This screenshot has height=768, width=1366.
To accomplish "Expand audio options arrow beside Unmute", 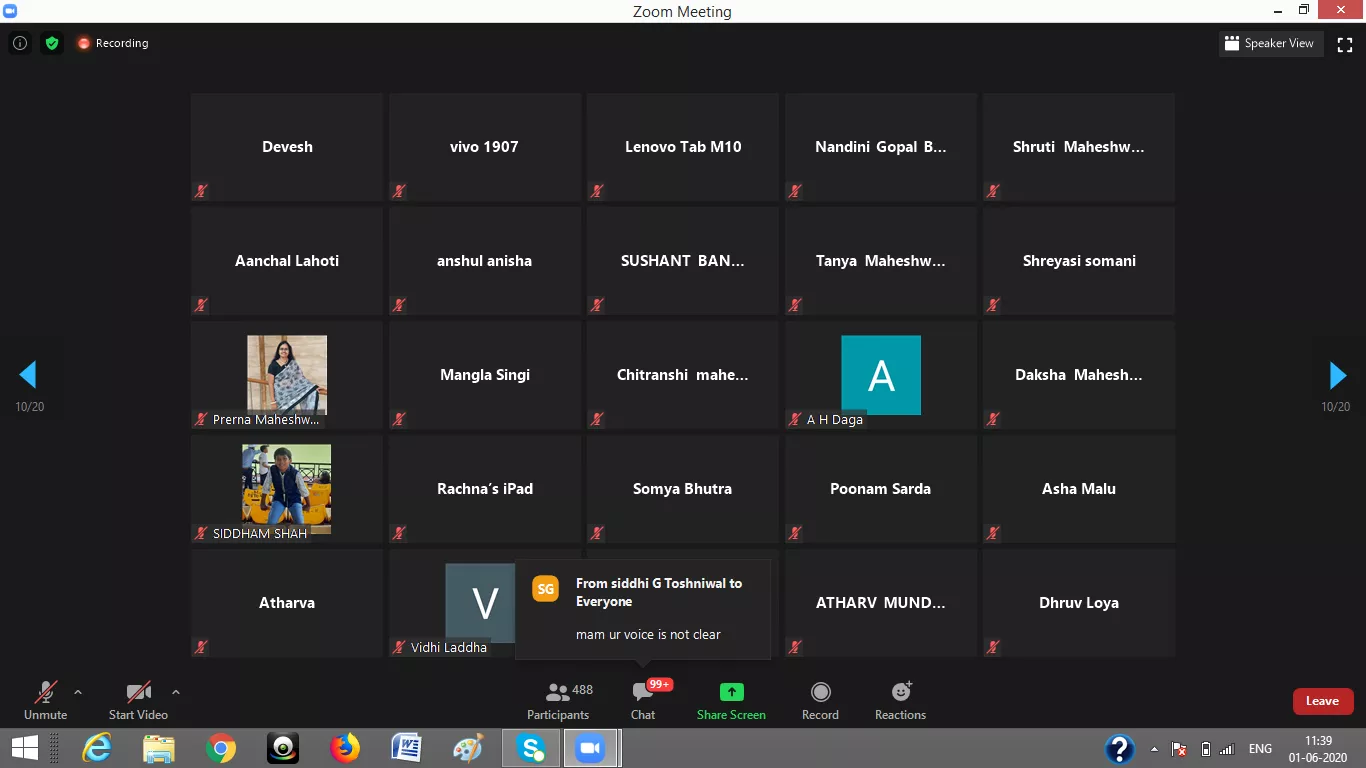I will tap(78, 691).
